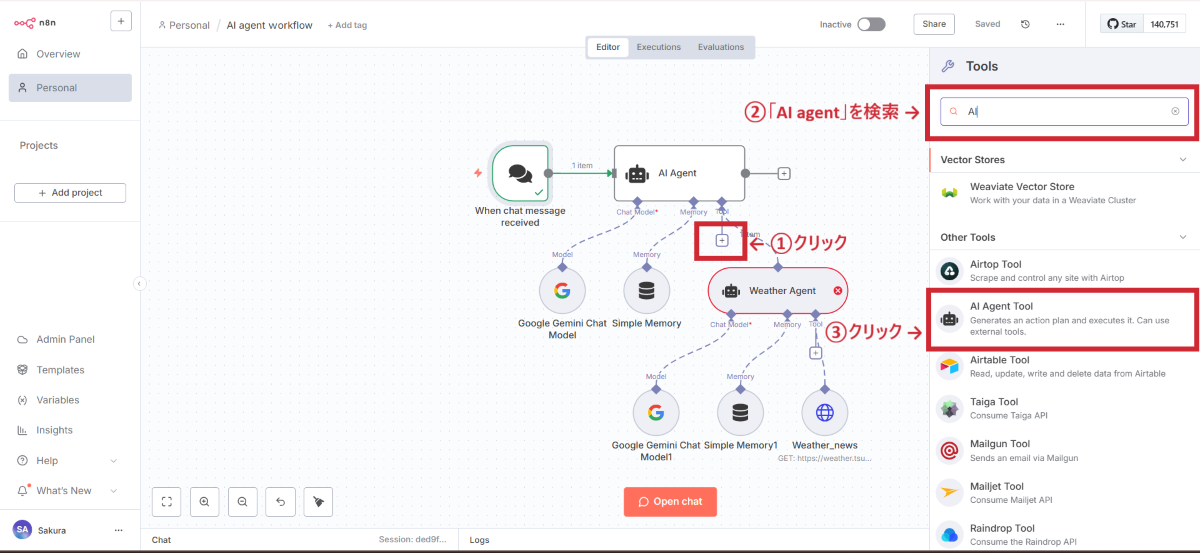1200x553 pixels.
Task: Open the Google Gemini Chat Model node
Action: click(562, 291)
